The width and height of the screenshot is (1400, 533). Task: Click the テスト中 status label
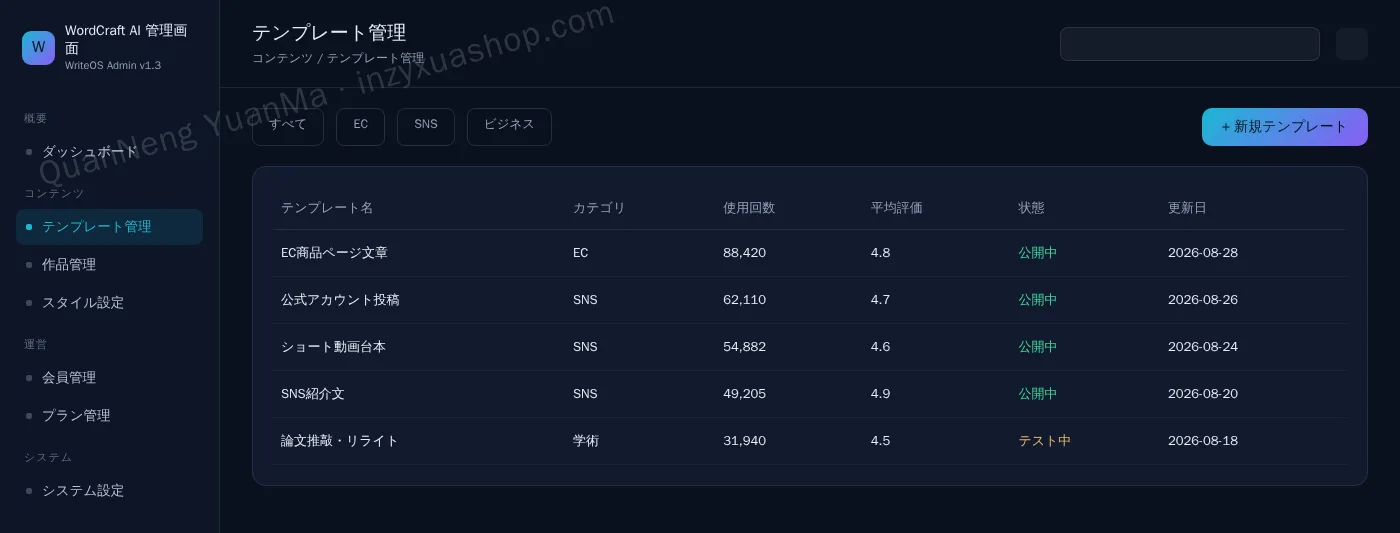[x=1045, y=441]
